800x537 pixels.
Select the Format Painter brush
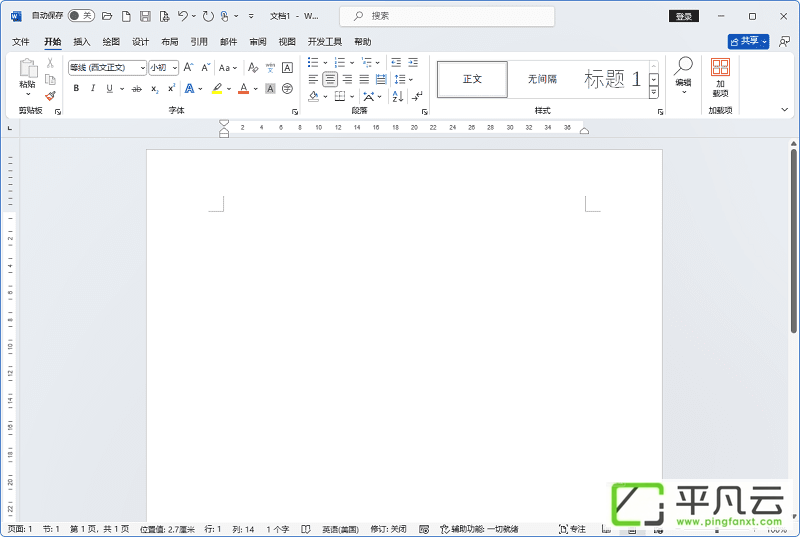[x=50, y=96]
